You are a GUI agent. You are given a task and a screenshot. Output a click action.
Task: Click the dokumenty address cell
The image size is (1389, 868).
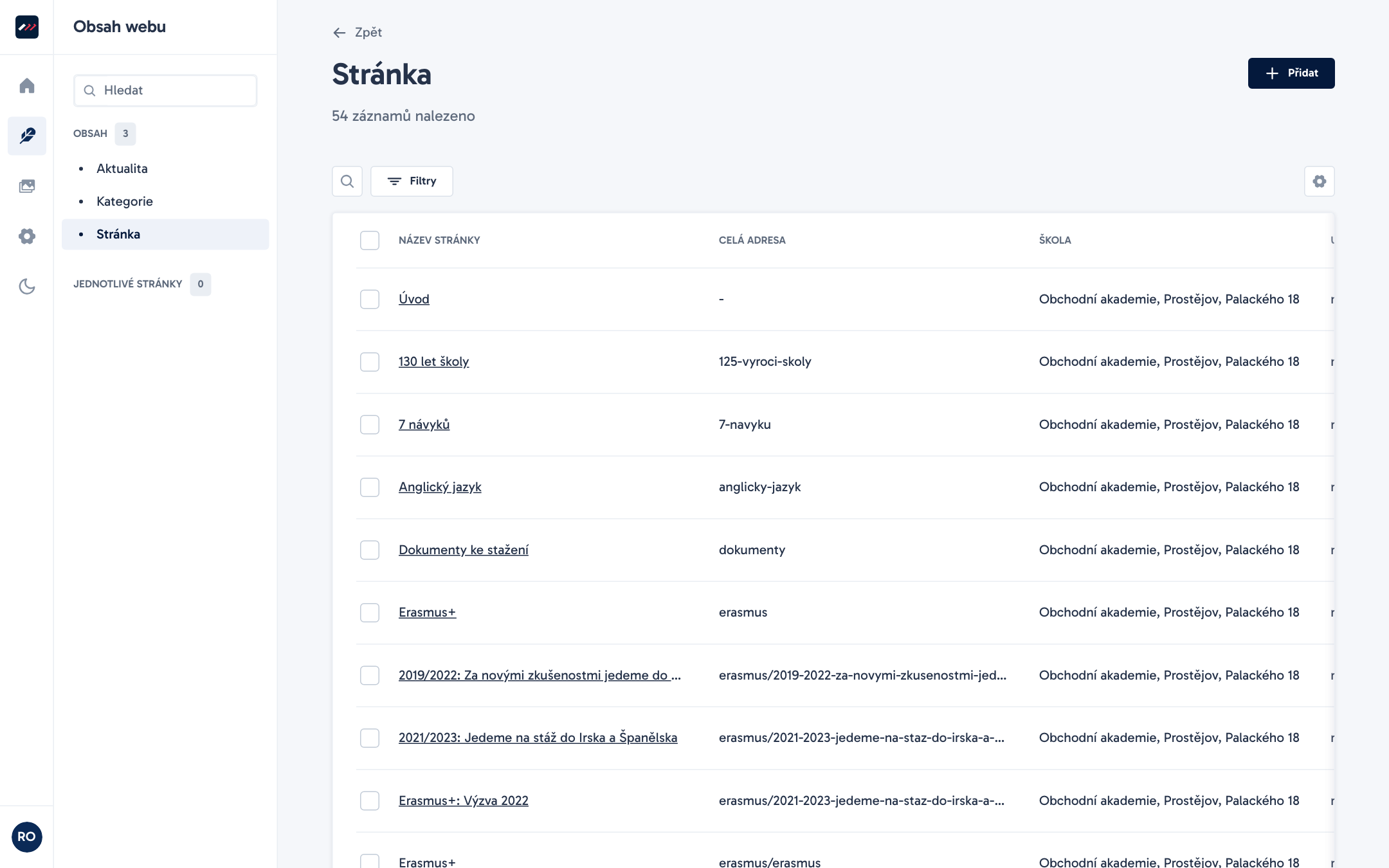[x=752, y=550]
